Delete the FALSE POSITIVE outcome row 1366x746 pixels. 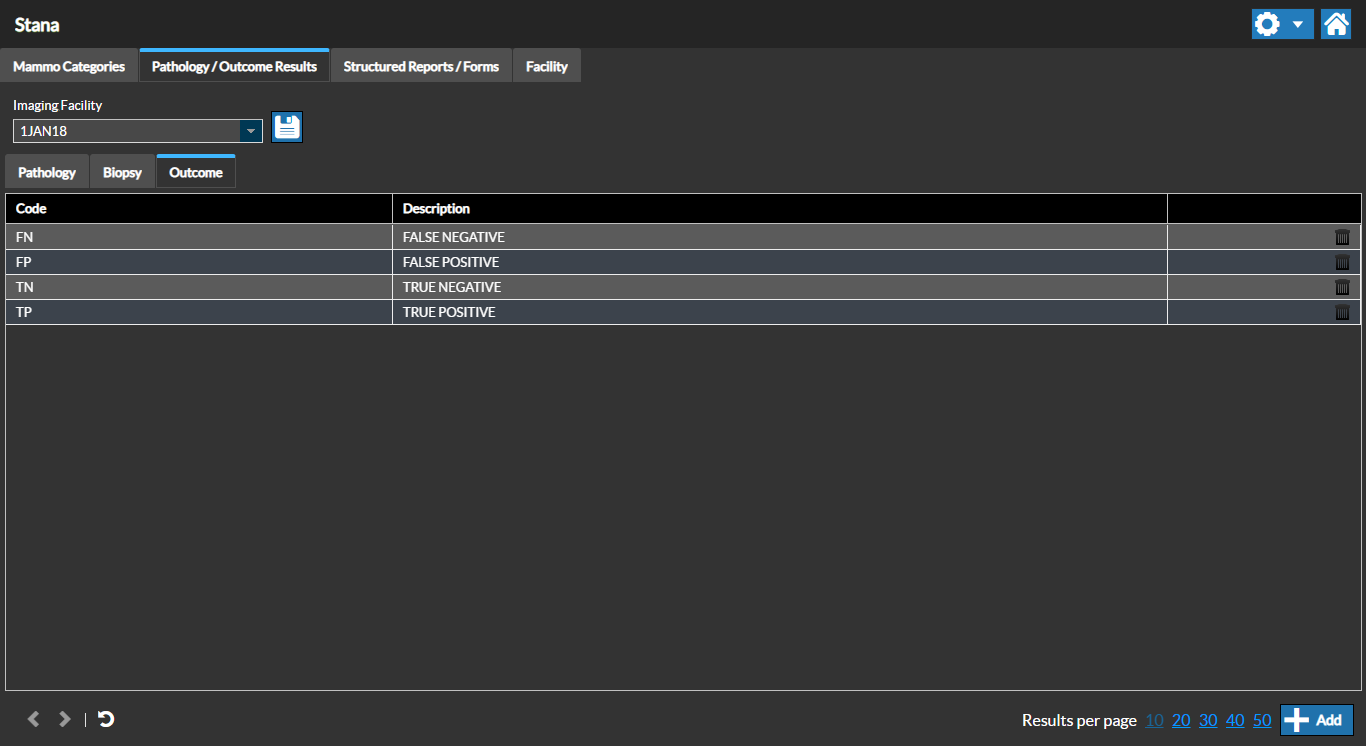pos(1342,262)
